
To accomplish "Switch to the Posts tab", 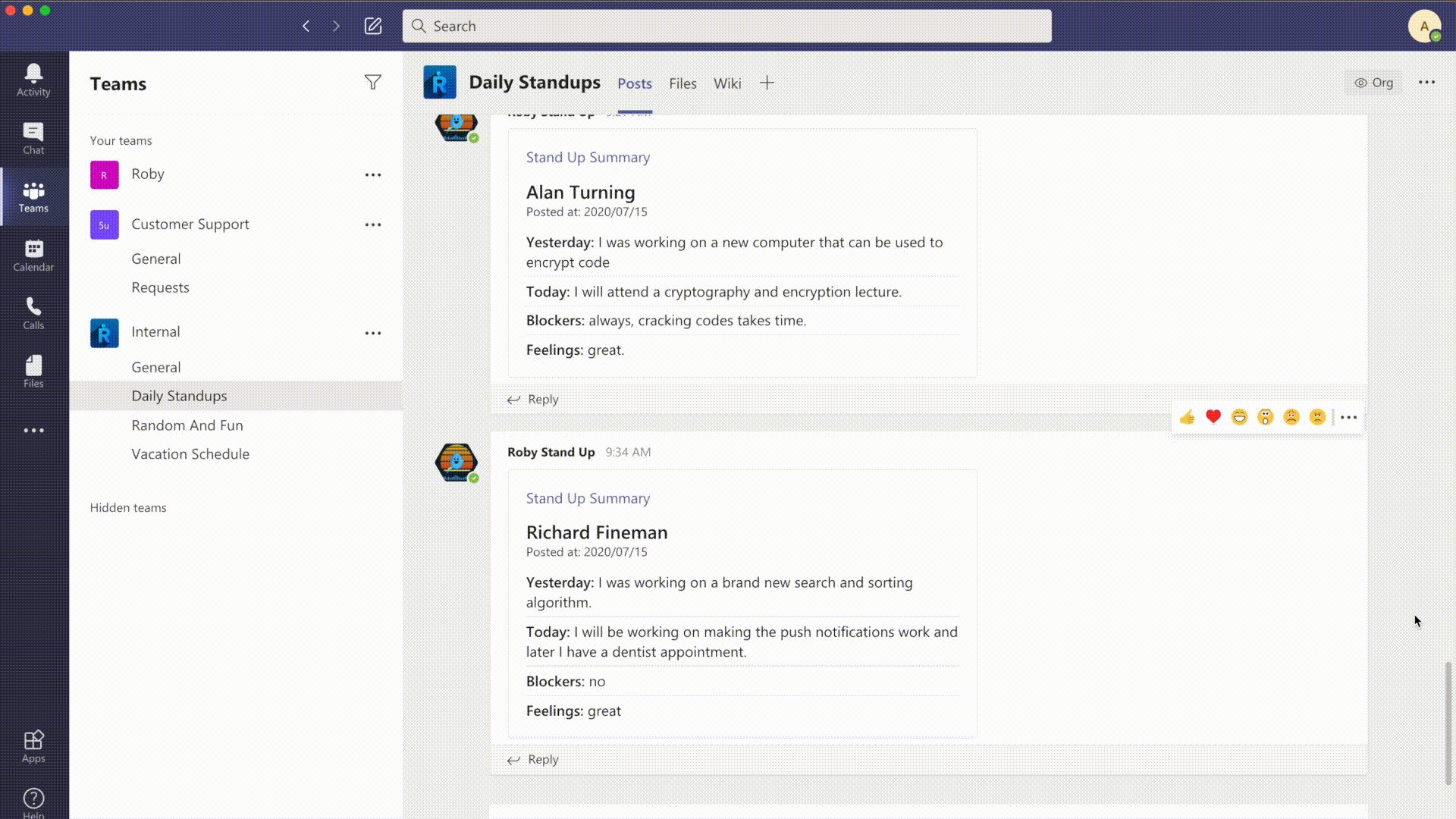I will 635,83.
